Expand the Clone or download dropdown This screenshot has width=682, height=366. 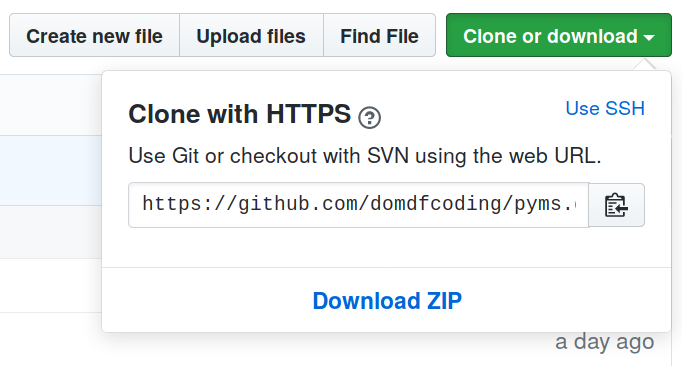pos(559,35)
